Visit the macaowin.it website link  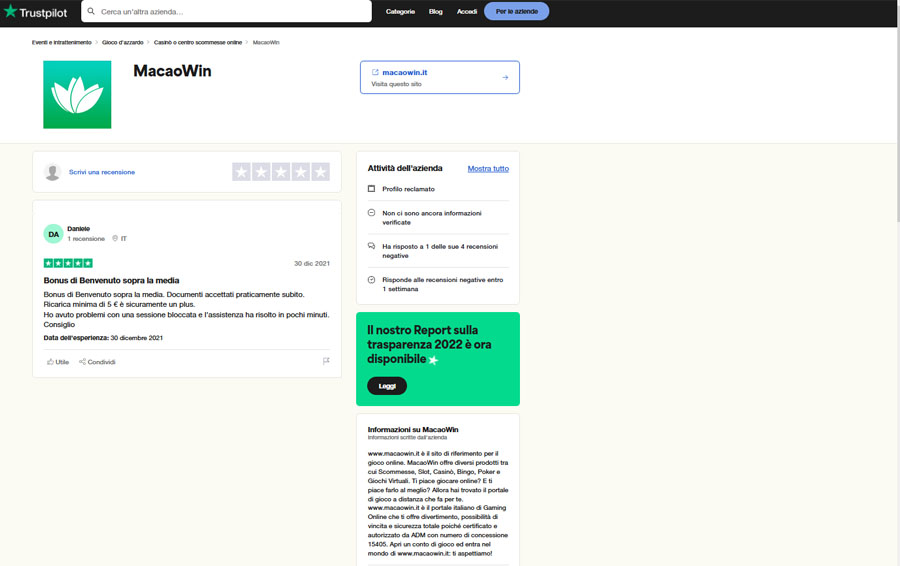(x=405, y=72)
